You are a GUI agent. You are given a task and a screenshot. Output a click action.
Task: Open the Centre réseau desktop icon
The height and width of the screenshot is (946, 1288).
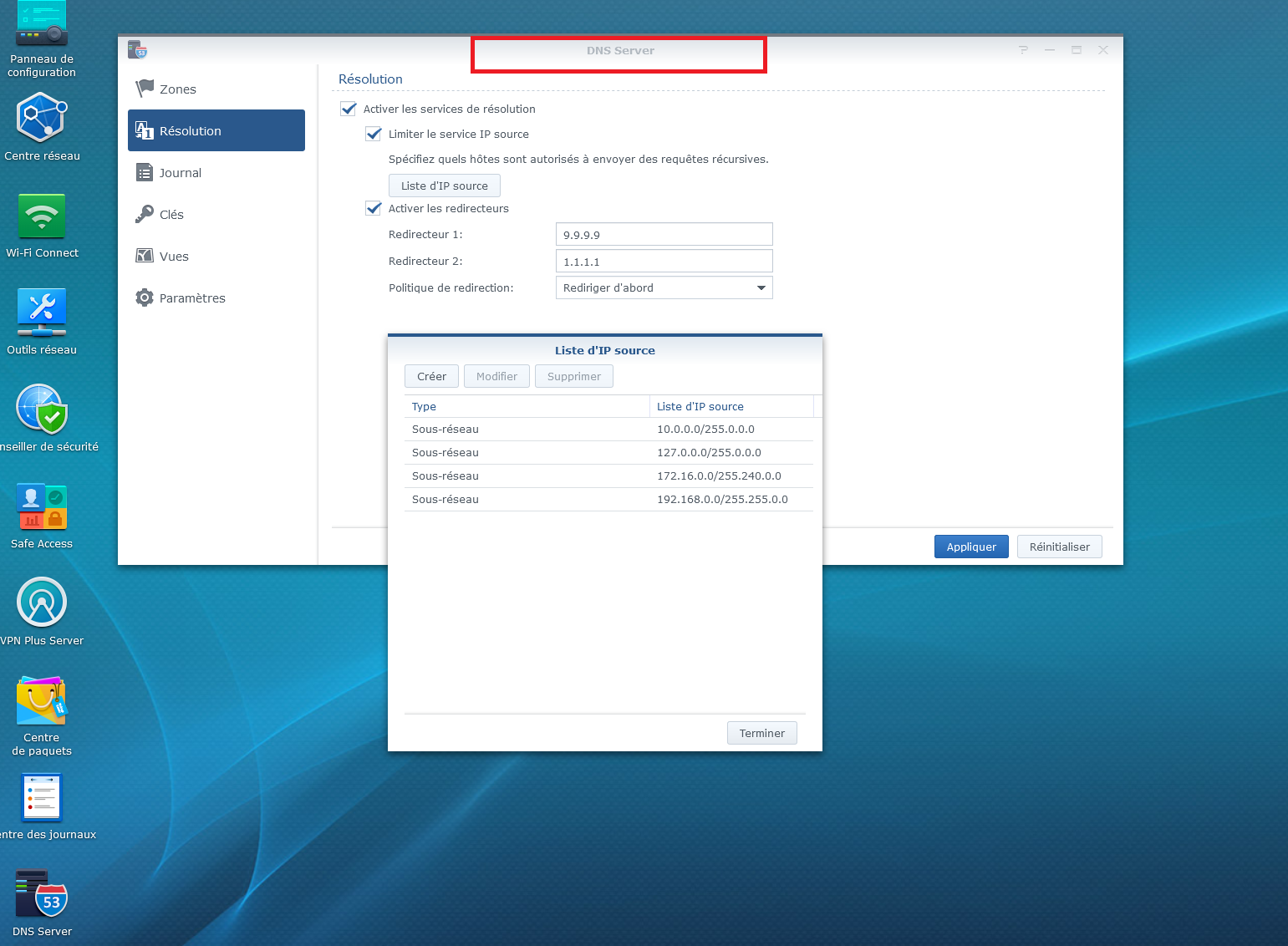coord(42,120)
